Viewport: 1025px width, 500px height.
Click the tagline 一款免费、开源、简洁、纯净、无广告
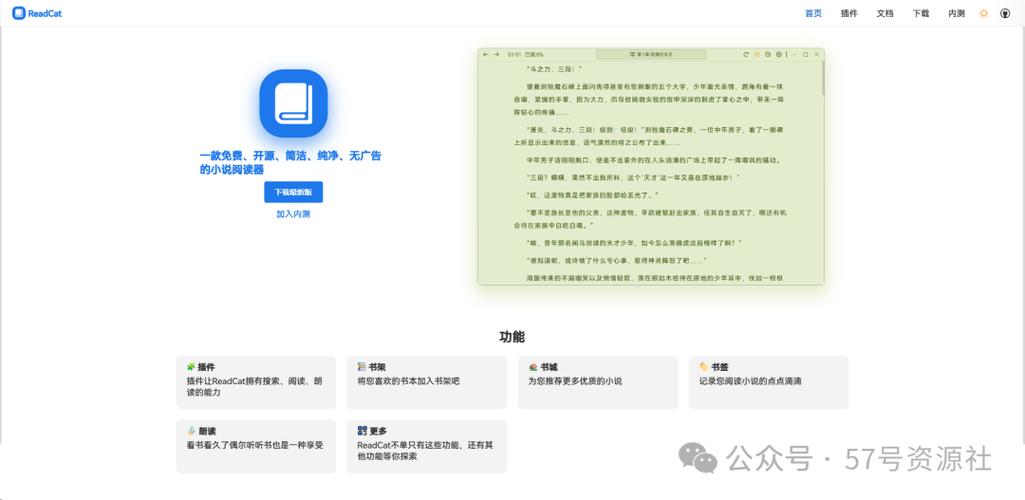291,156
